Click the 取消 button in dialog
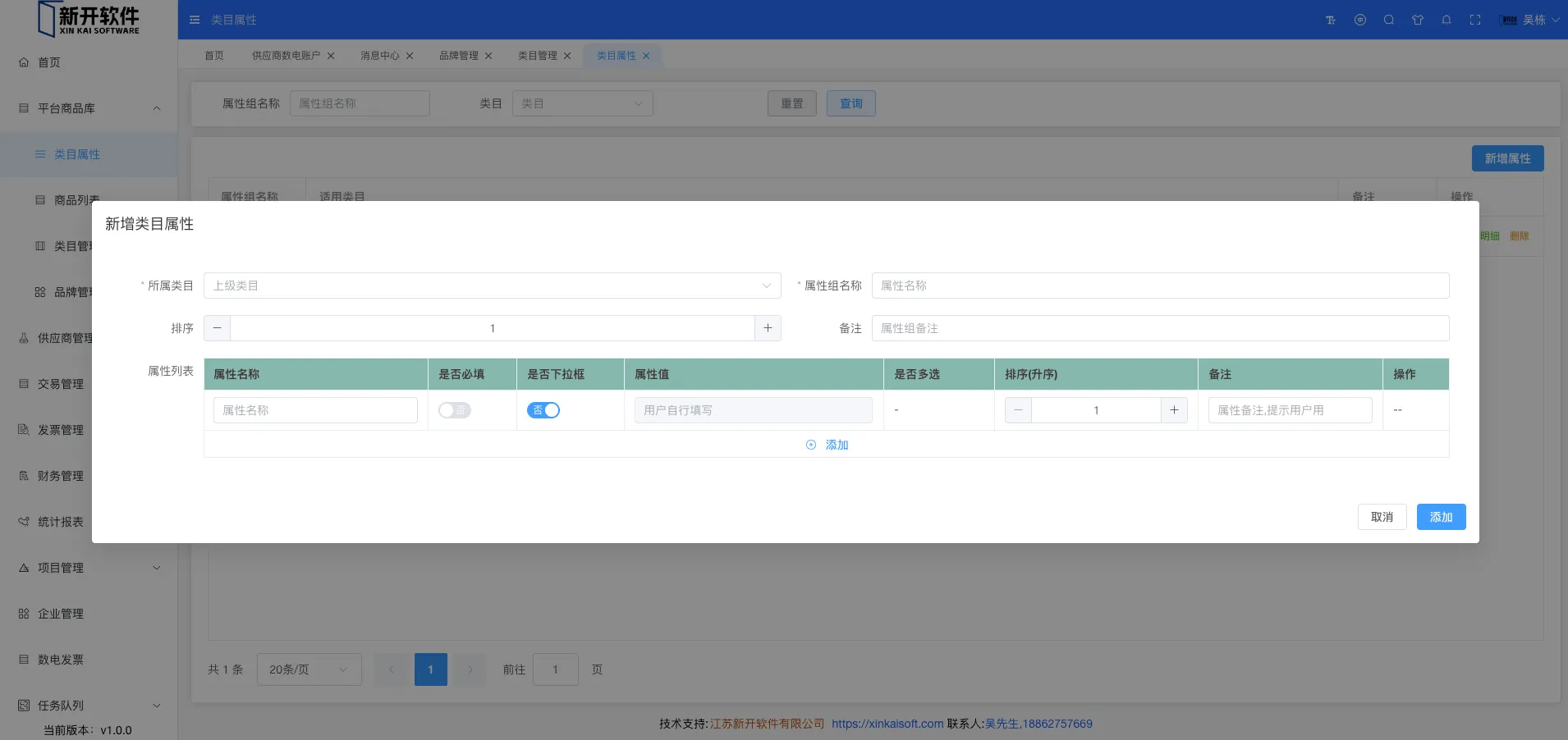Screen dimensions: 1568x740 coord(1382,517)
